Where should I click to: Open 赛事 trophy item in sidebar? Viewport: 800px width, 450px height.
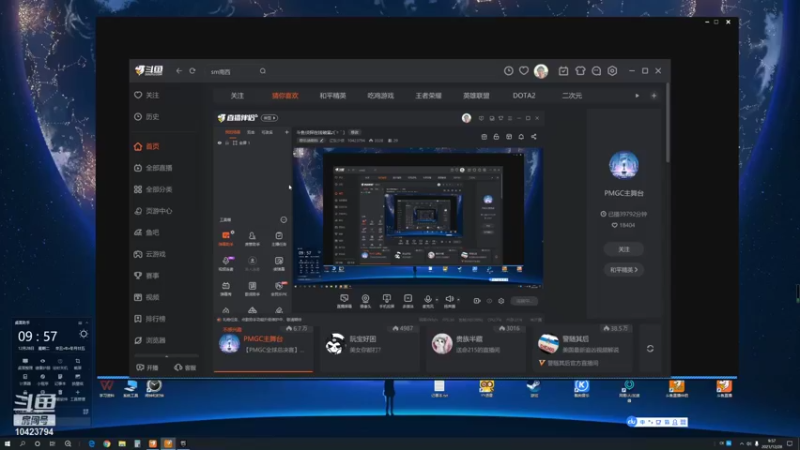[x=147, y=276]
